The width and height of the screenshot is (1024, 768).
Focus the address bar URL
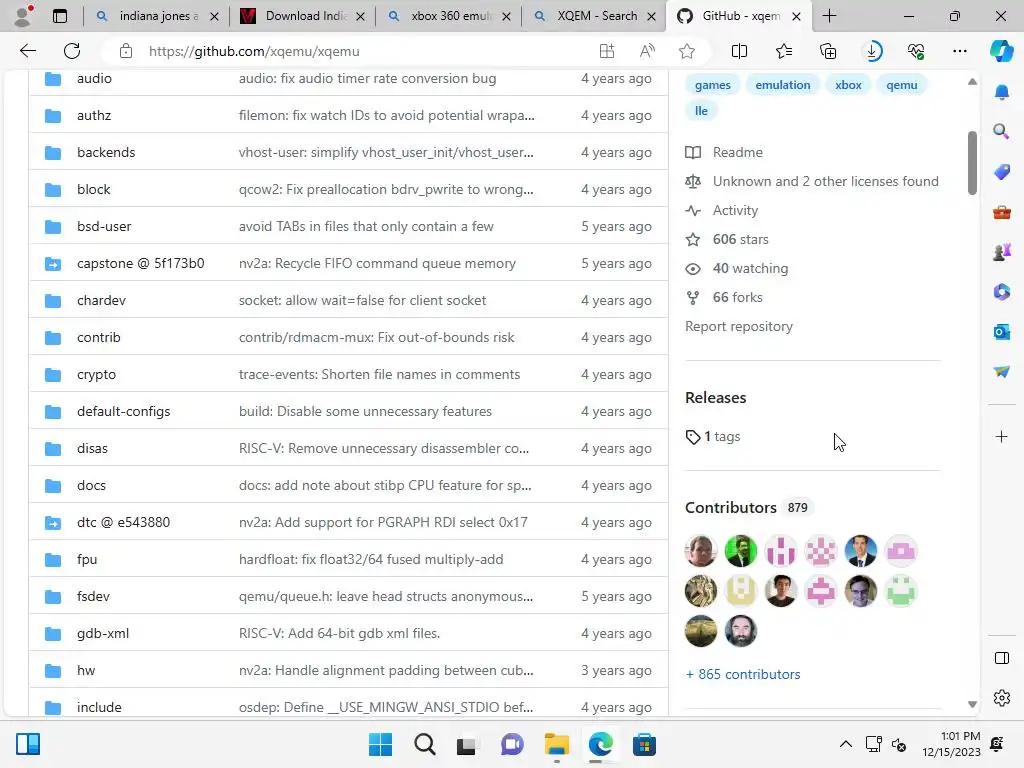coord(254,51)
